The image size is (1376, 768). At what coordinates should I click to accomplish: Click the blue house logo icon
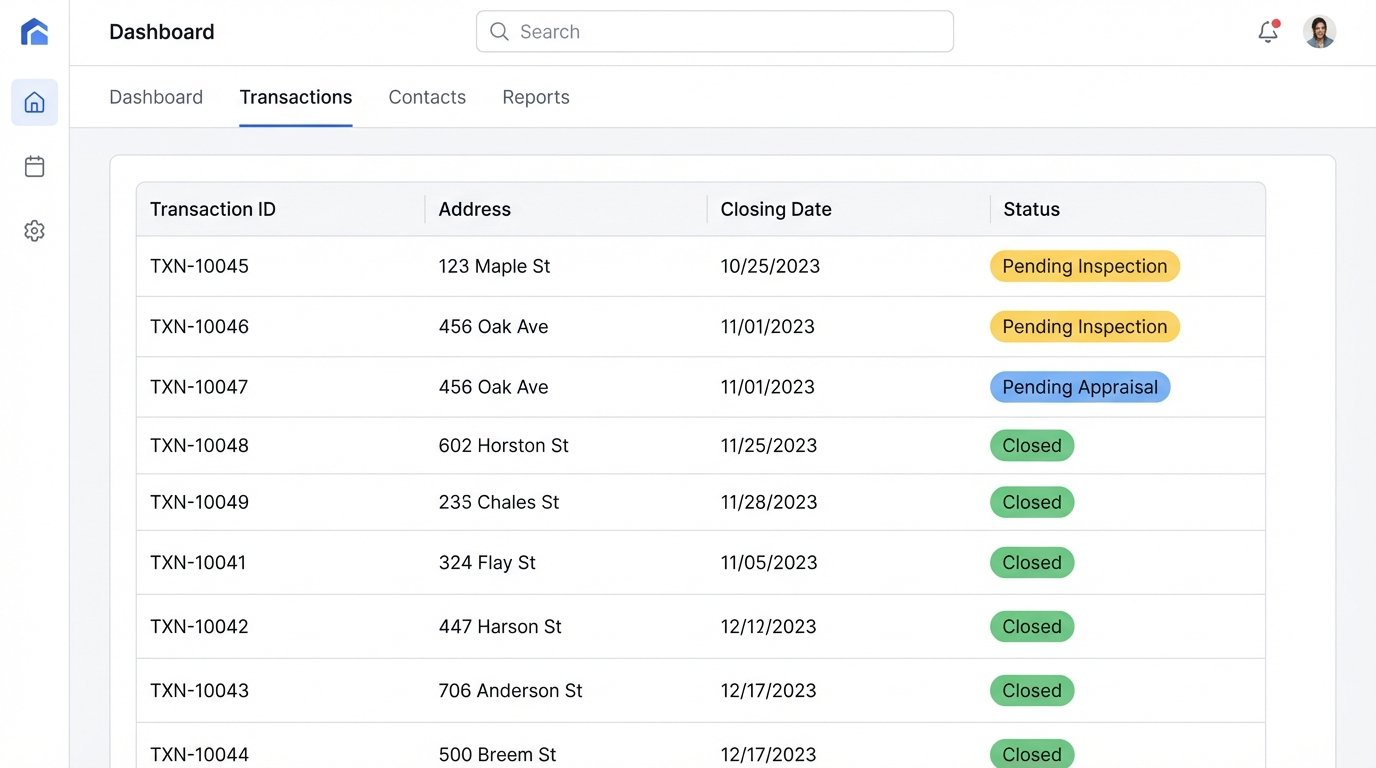coord(34,32)
